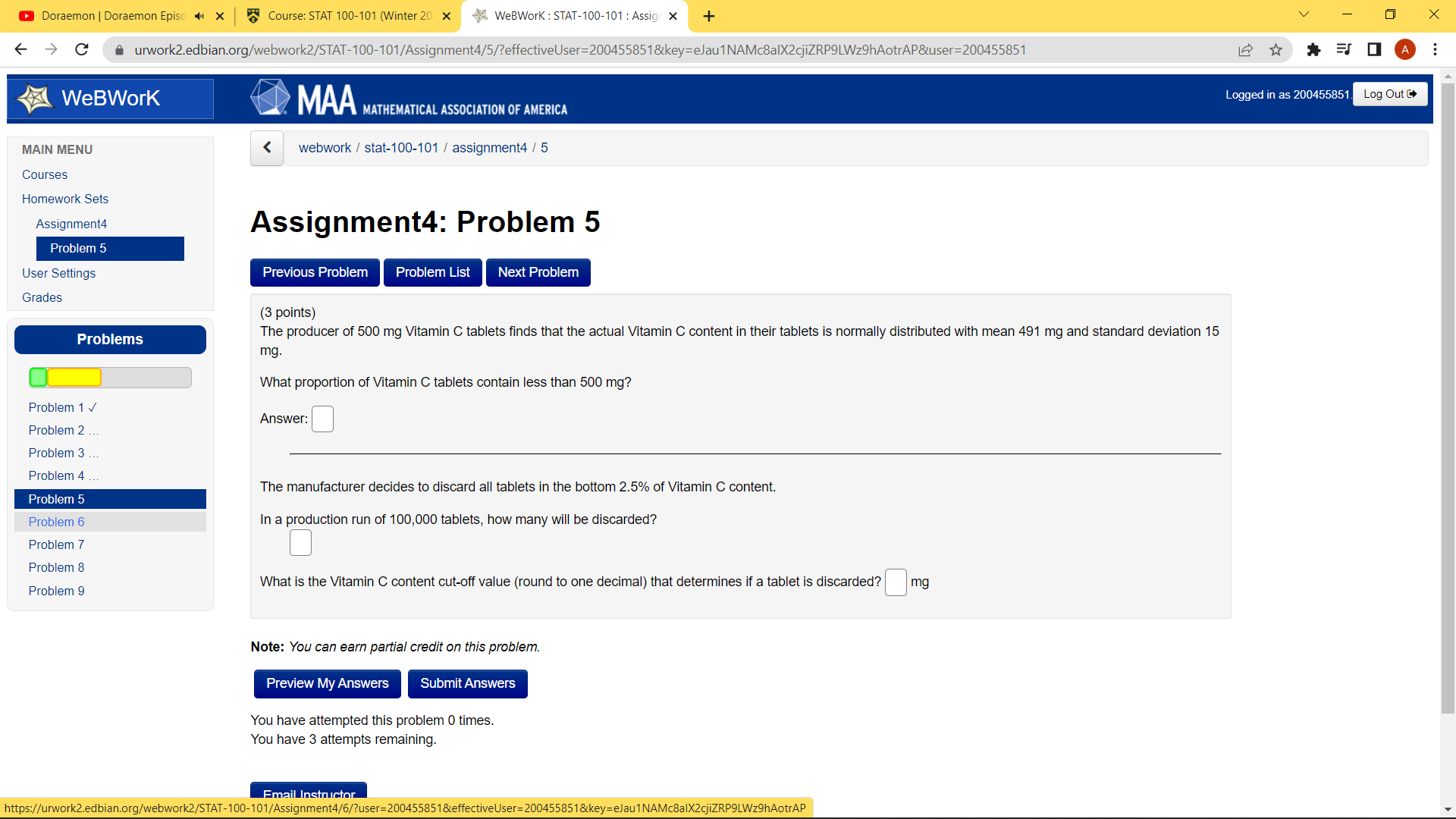Screen dimensions: 1456x819
Task: Expand Homework Sets in the main menu
Action: click(x=65, y=199)
